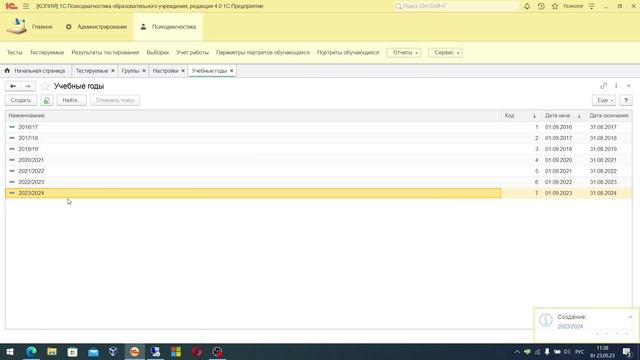Viewport: 640px width, 360px height.
Task: Open the history clock icon
Action: coord(541,6)
